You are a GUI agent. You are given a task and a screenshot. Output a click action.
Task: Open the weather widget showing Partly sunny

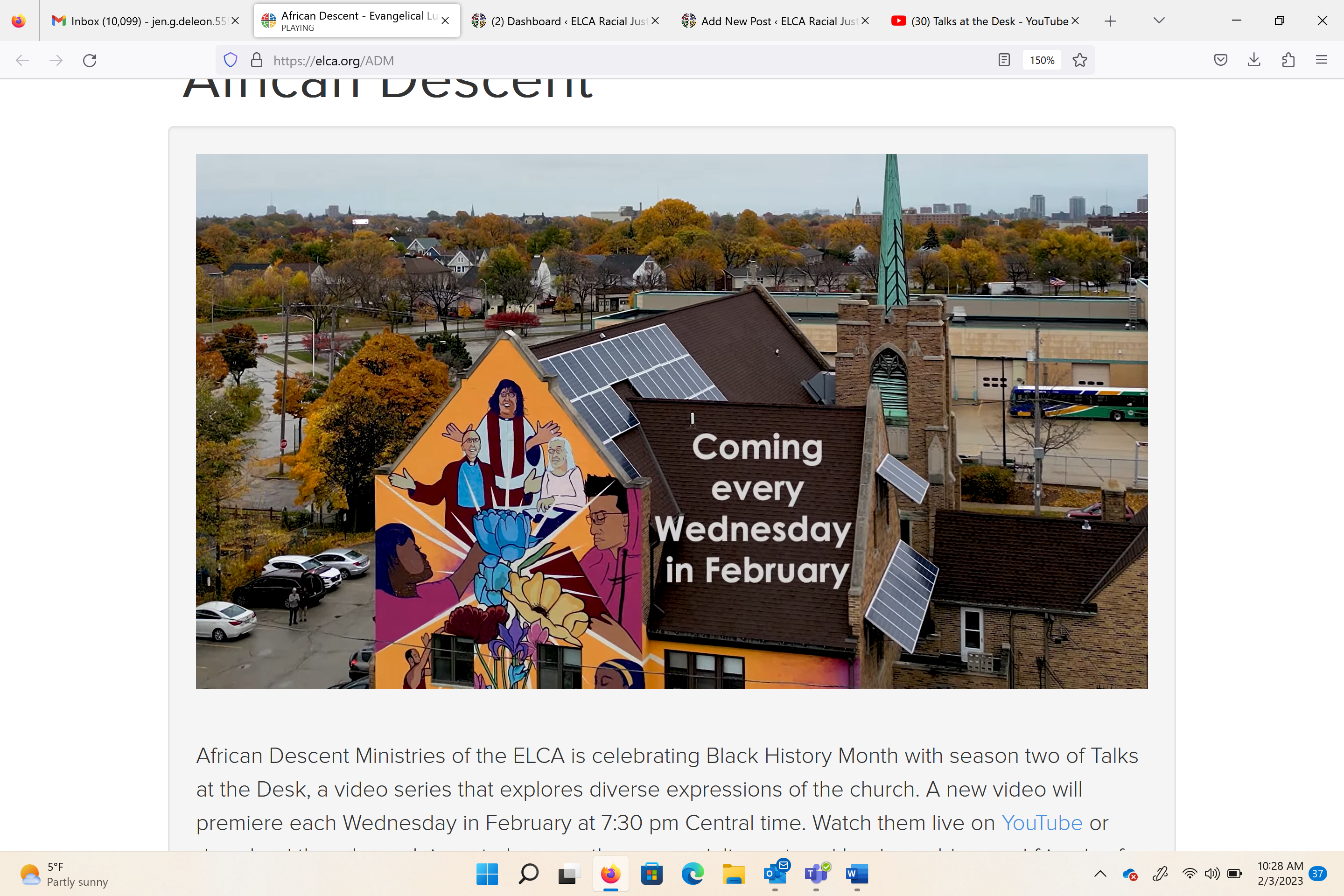point(63,874)
